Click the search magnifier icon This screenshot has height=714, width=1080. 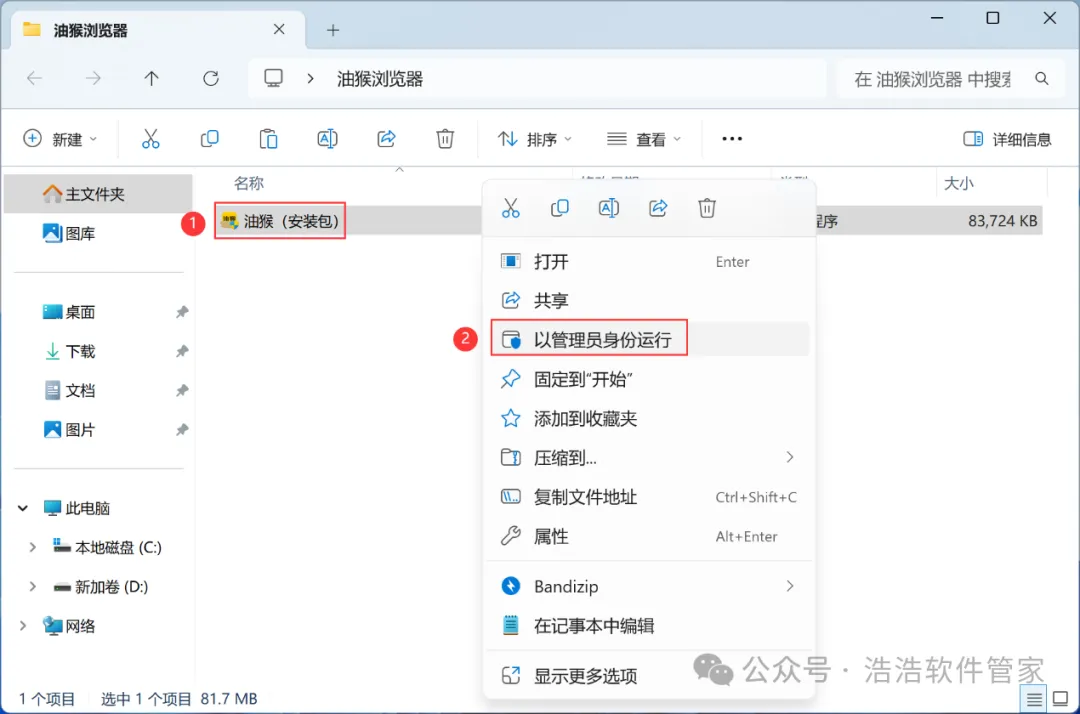tap(1041, 79)
